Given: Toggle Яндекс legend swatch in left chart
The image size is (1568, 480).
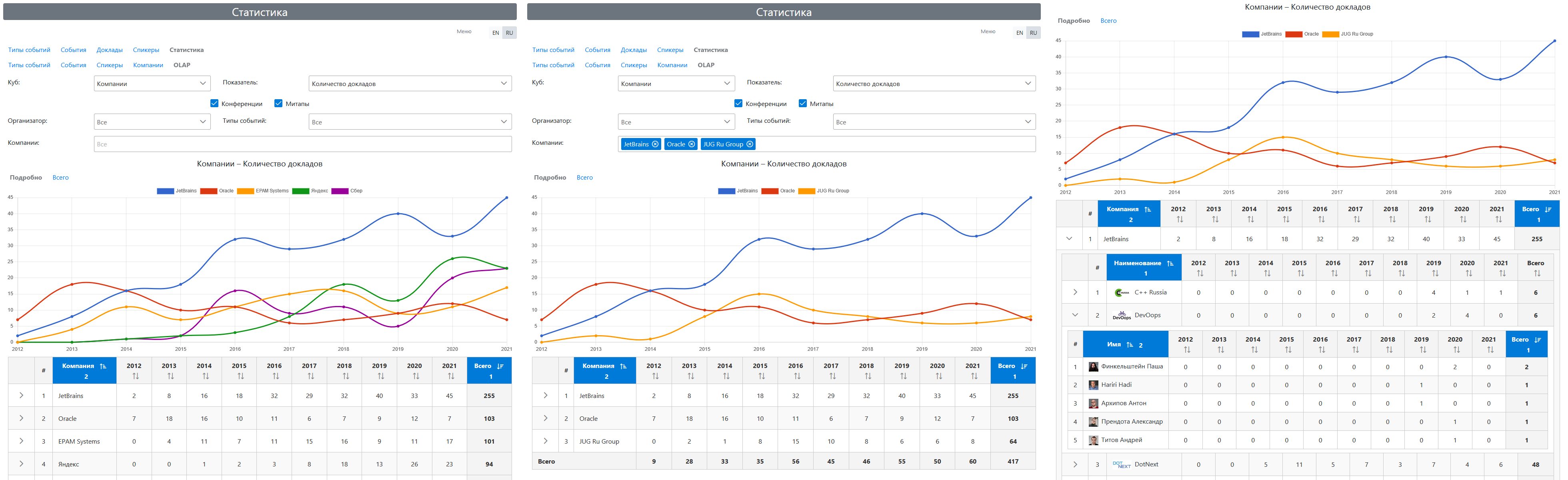Looking at the screenshot, I should [301, 191].
